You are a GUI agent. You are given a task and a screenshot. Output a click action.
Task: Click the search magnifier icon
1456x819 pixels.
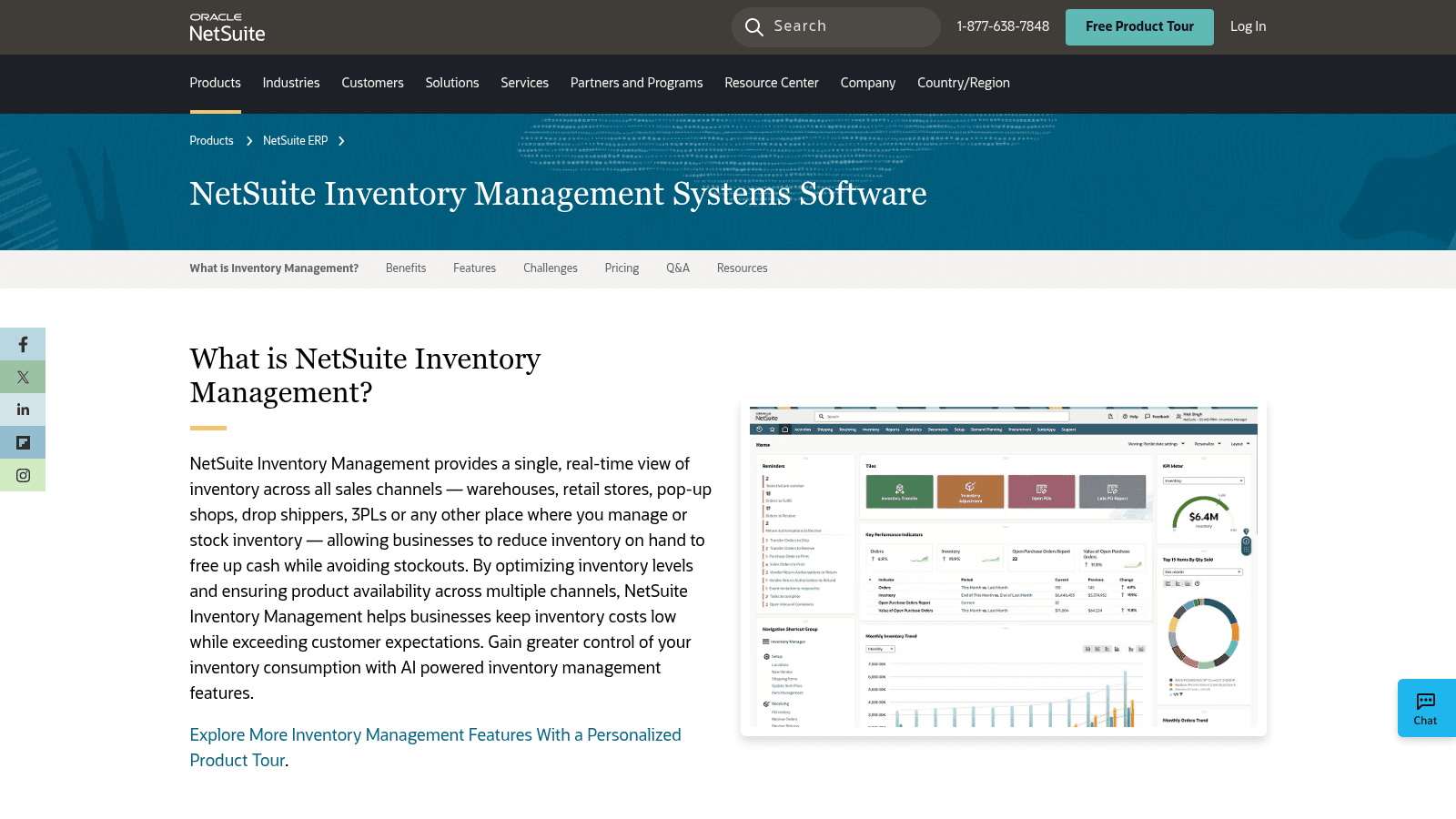pos(753,27)
